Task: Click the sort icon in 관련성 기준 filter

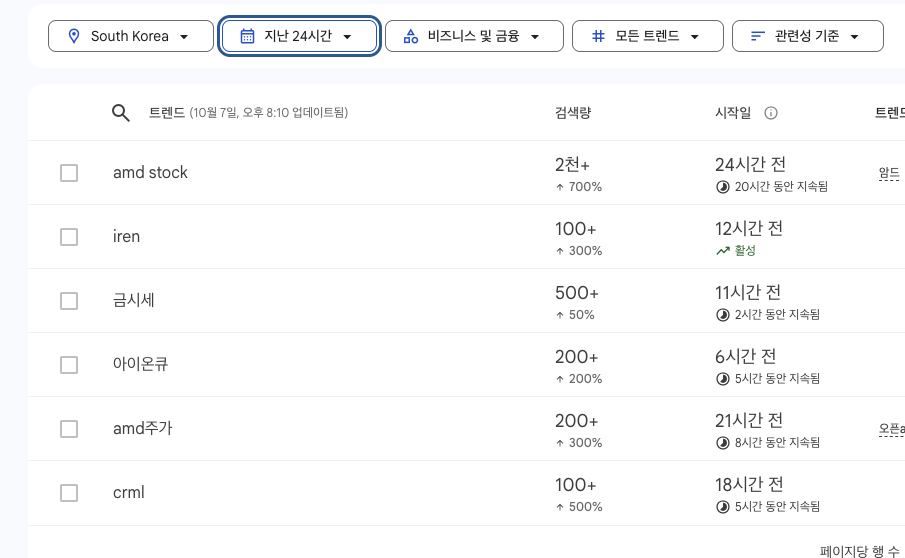Action: click(x=758, y=37)
